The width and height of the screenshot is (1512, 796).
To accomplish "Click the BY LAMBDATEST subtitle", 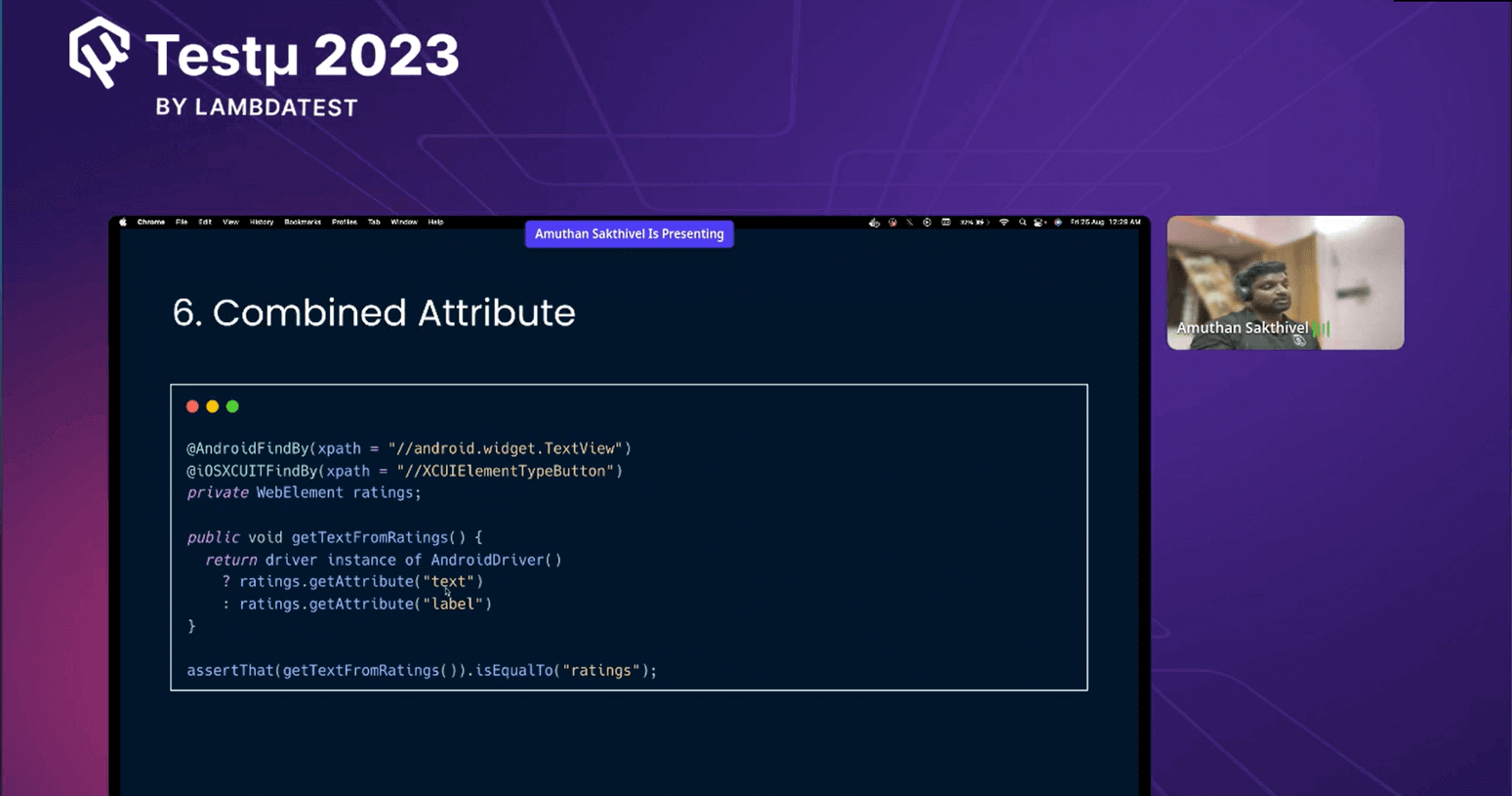I will coord(257,107).
